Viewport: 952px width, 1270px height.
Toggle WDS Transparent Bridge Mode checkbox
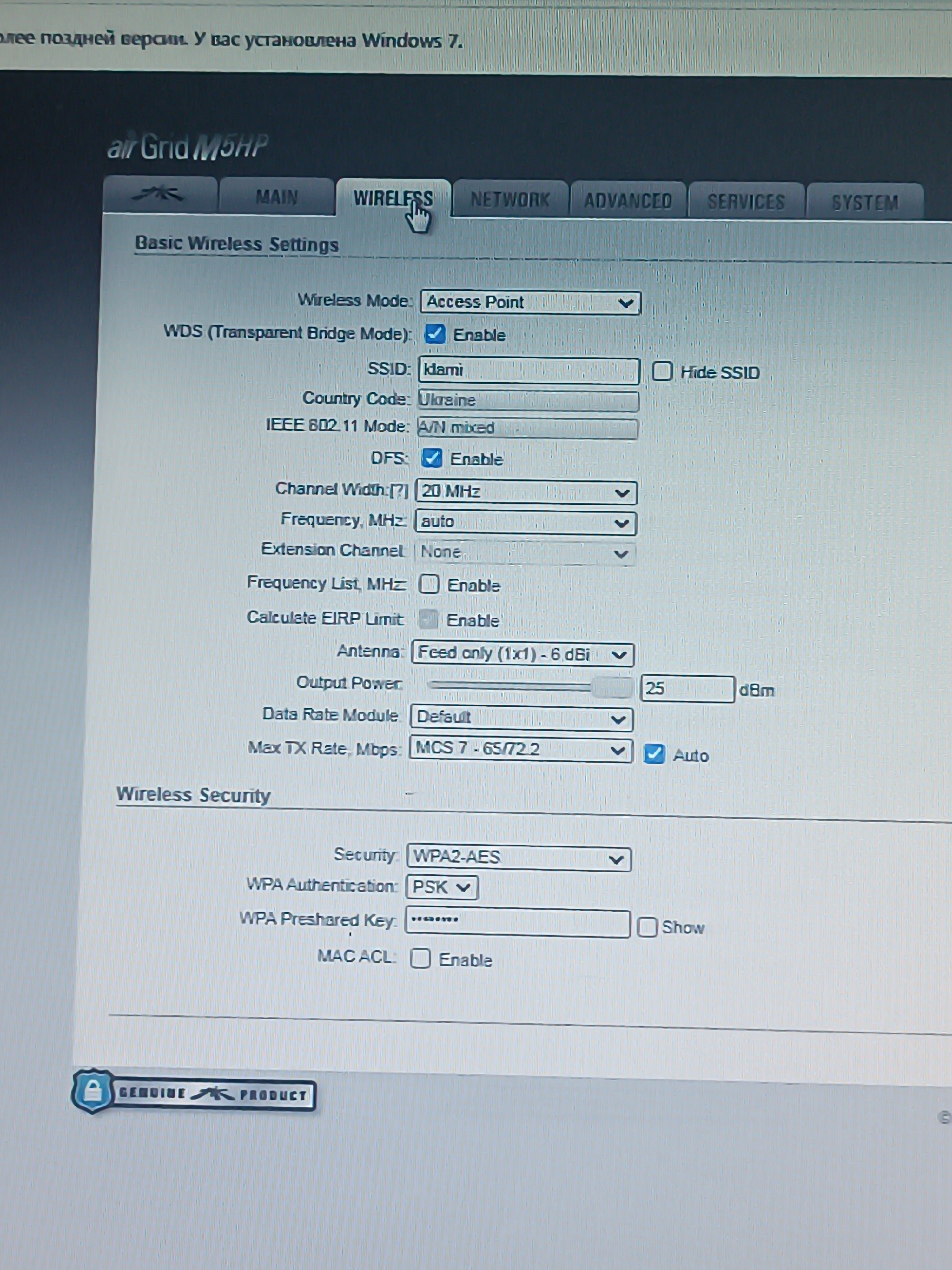(434, 334)
